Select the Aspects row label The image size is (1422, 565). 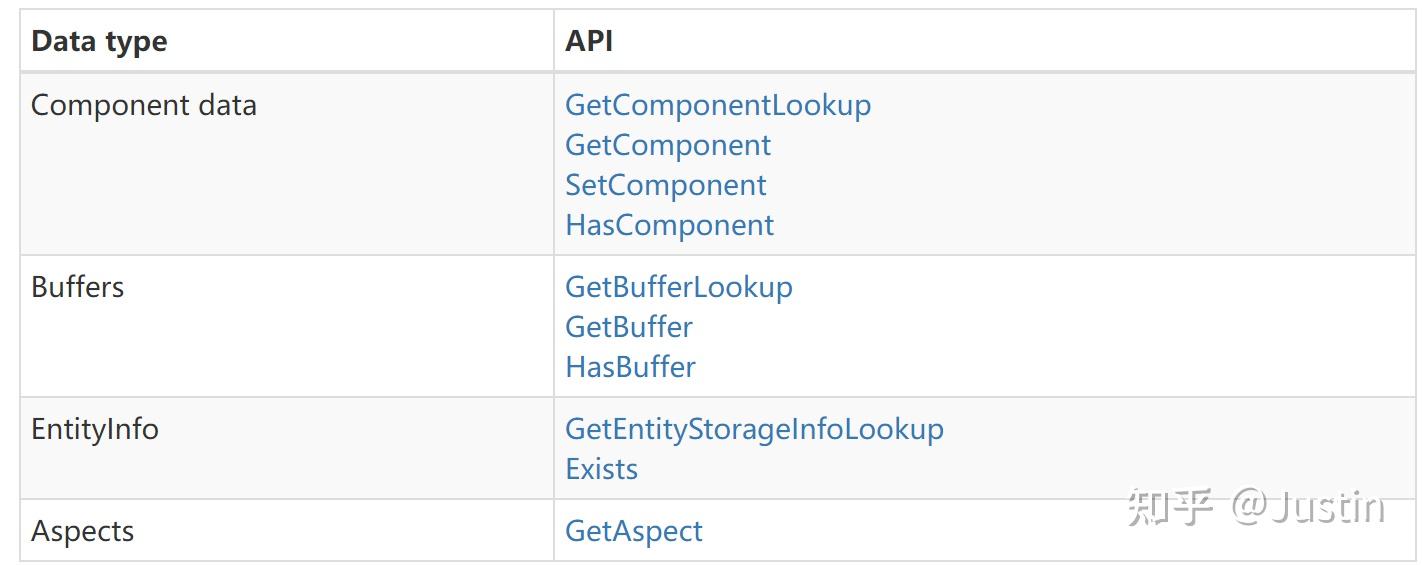pos(82,531)
